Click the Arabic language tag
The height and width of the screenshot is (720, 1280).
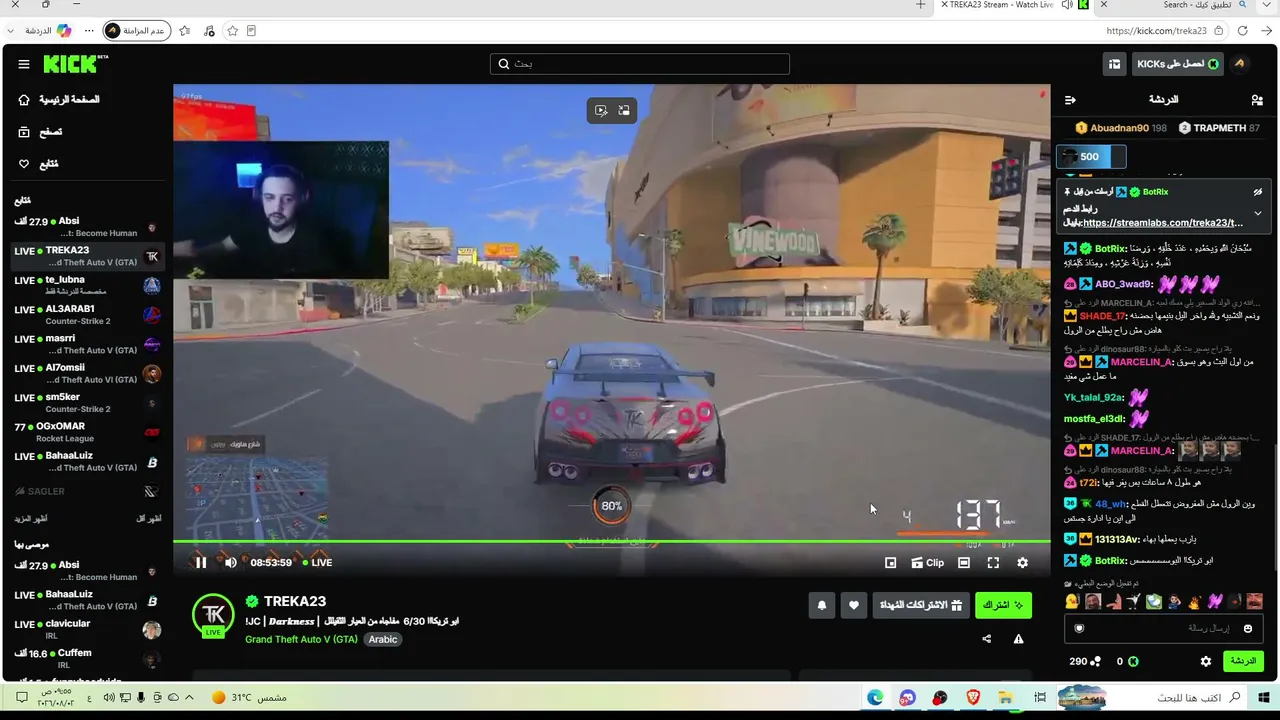tap(383, 640)
